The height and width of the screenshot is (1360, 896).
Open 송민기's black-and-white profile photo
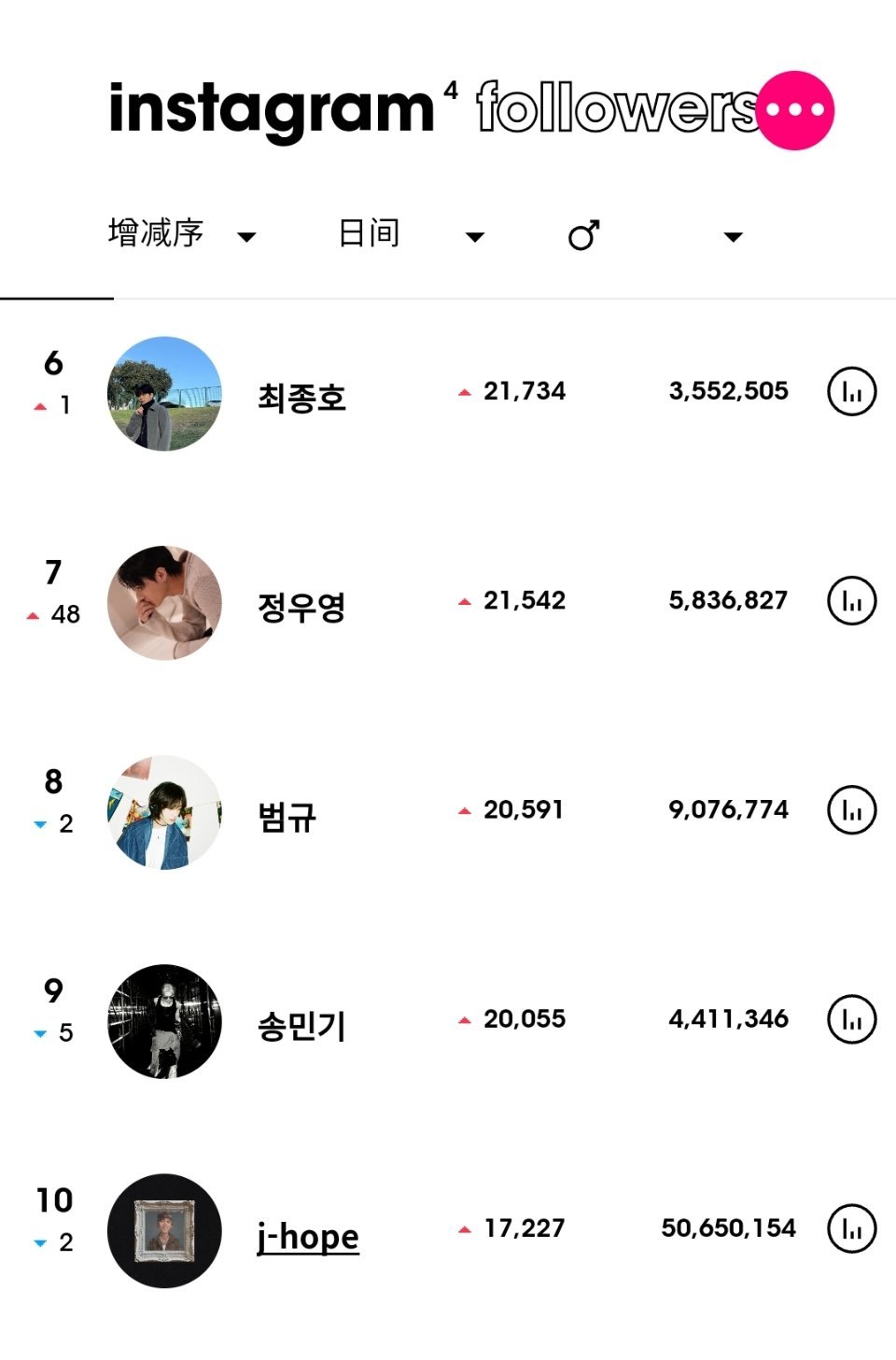point(164,1021)
